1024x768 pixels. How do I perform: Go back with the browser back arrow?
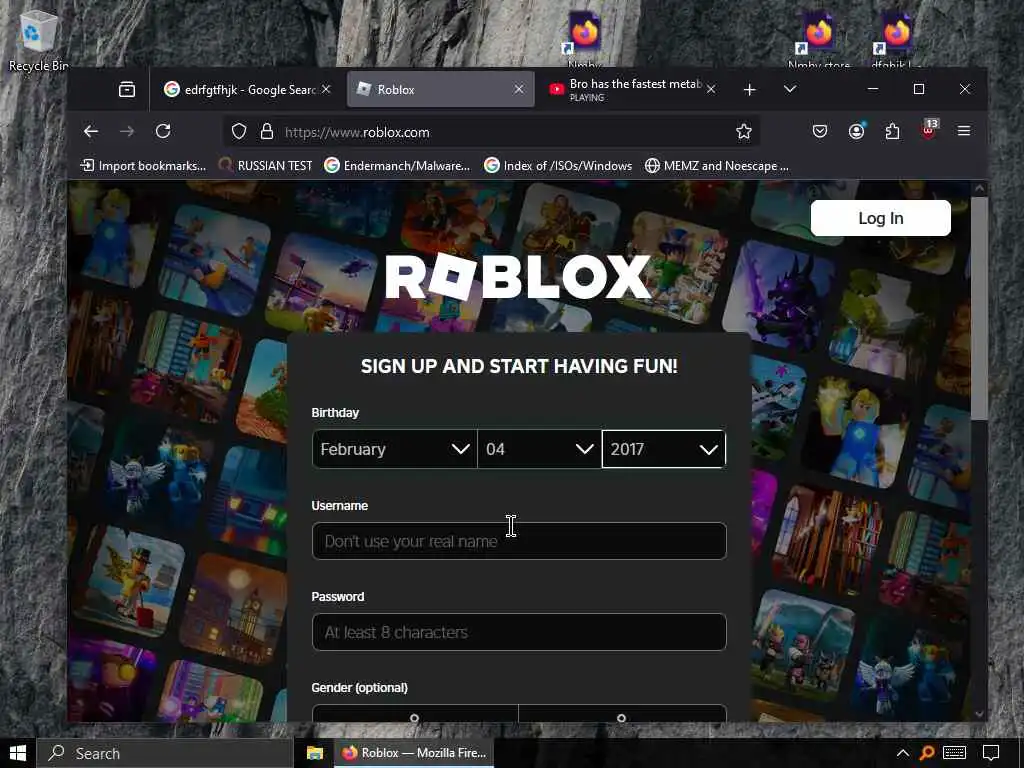91,131
